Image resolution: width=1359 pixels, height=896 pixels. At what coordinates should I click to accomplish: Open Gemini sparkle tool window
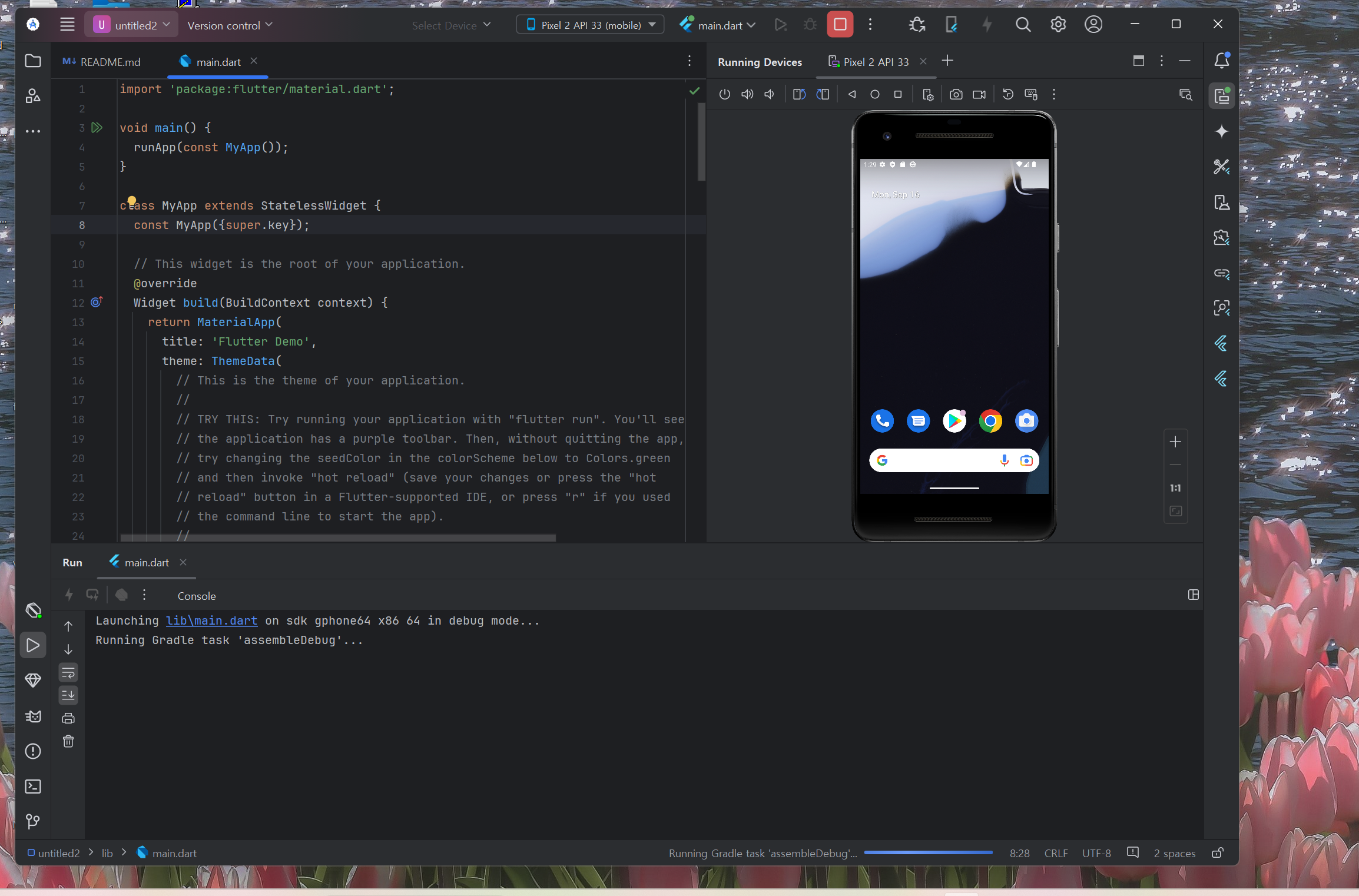coord(1221,131)
